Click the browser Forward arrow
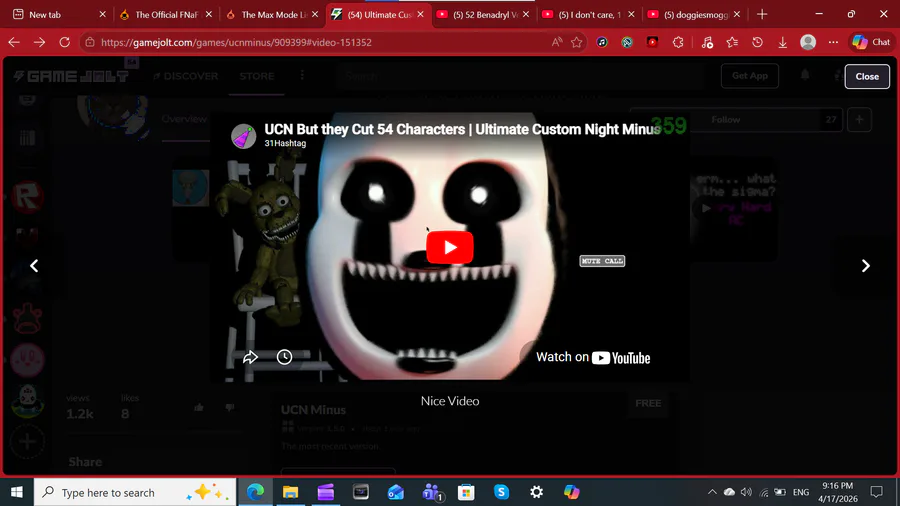The height and width of the screenshot is (506, 900). point(39,42)
